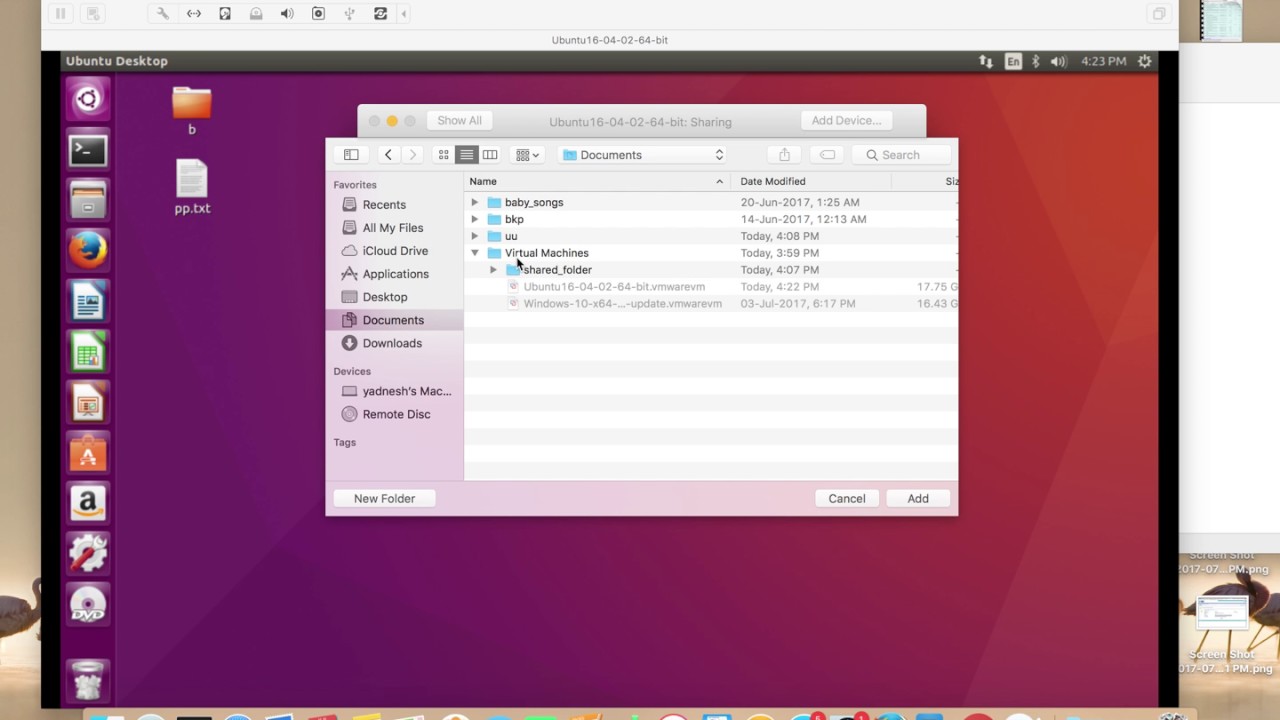The height and width of the screenshot is (720, 1280).
Task: Launch Firefox from Ubuntu launcher
Action: tap(88, 251)
